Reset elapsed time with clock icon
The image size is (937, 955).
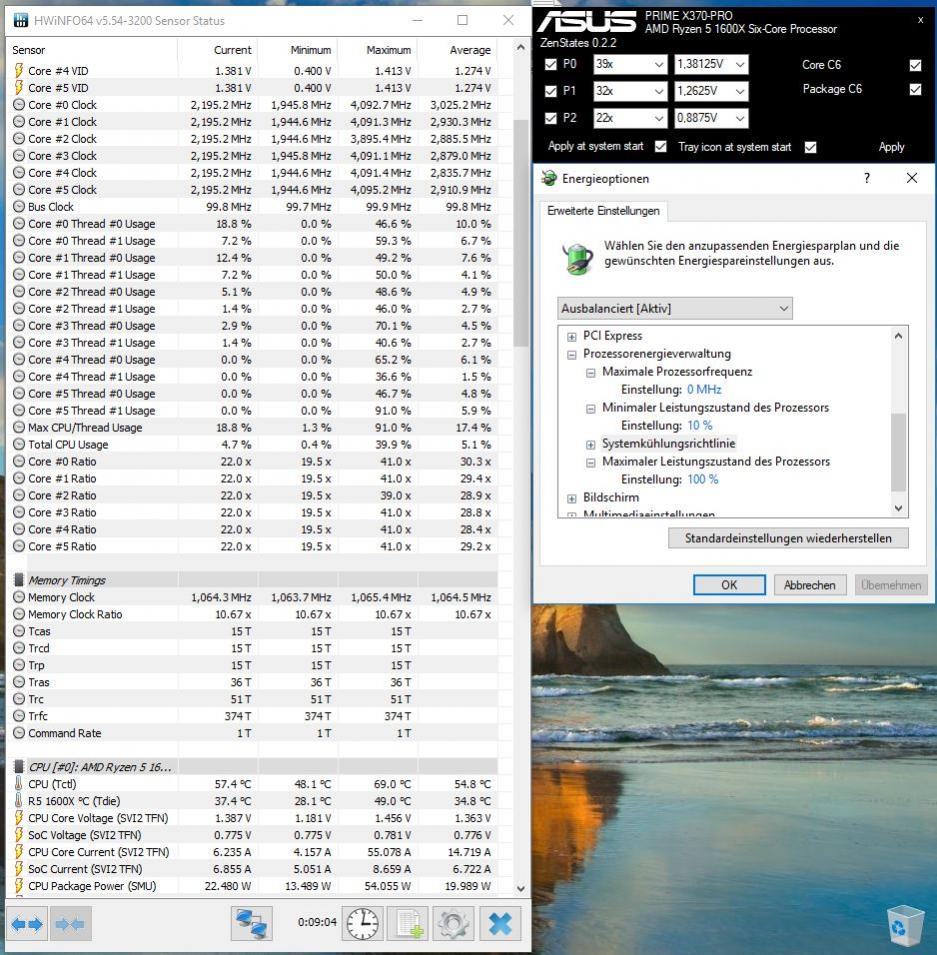tap(362, 924)
